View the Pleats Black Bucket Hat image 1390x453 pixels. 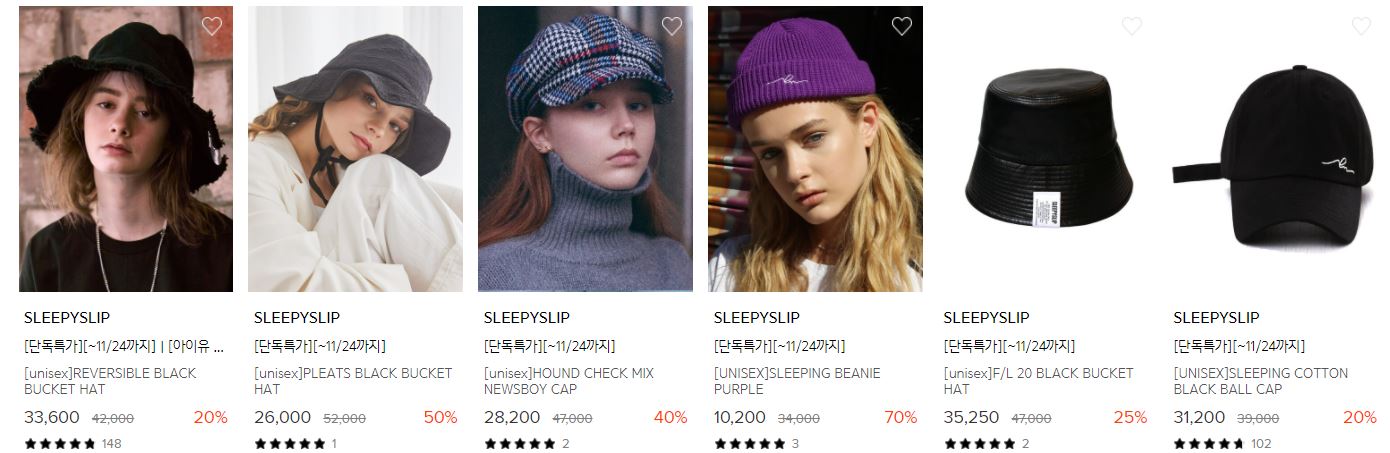(x=356, y=149)
